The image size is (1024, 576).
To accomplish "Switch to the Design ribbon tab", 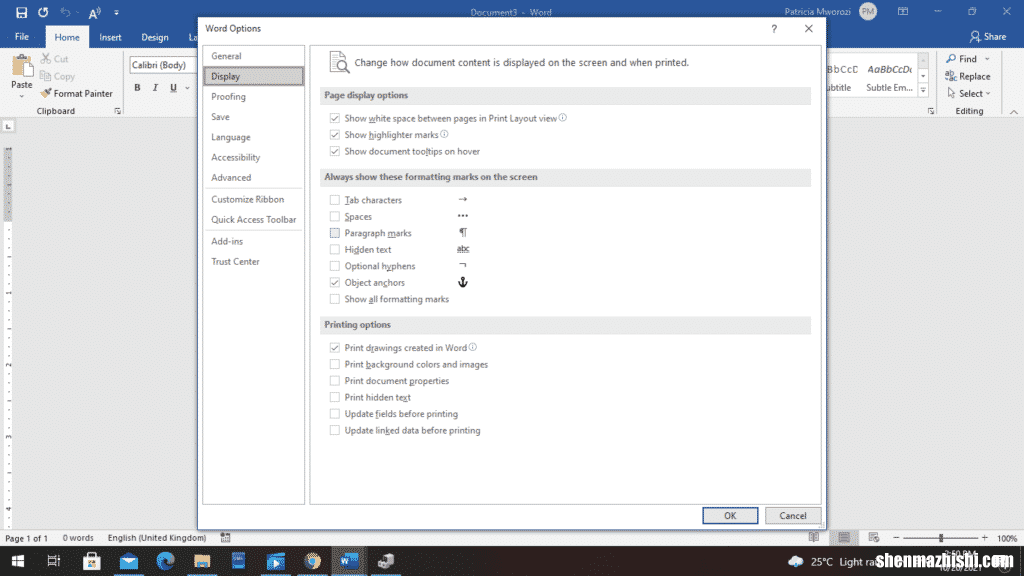I will pos(155,37).
